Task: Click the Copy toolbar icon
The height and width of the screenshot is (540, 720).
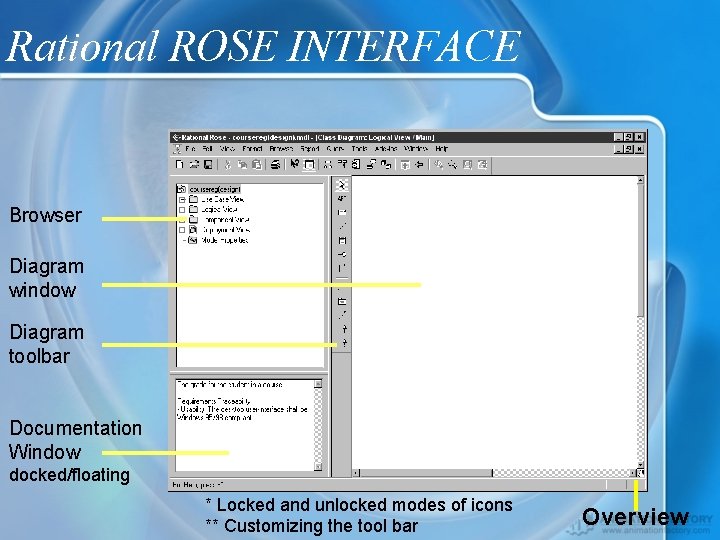Action: click(242, 164)
